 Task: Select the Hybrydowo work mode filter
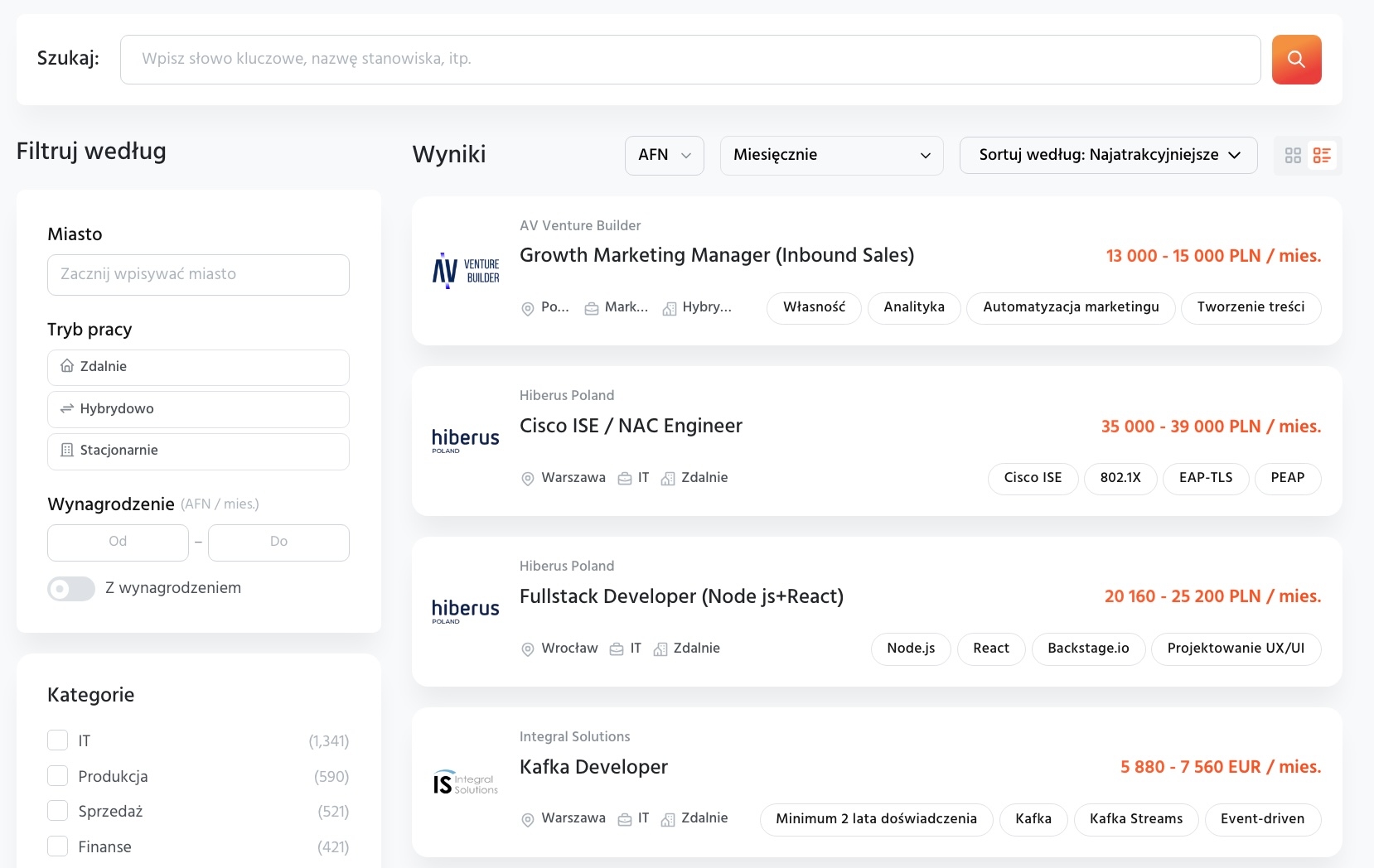coord(198,409)
